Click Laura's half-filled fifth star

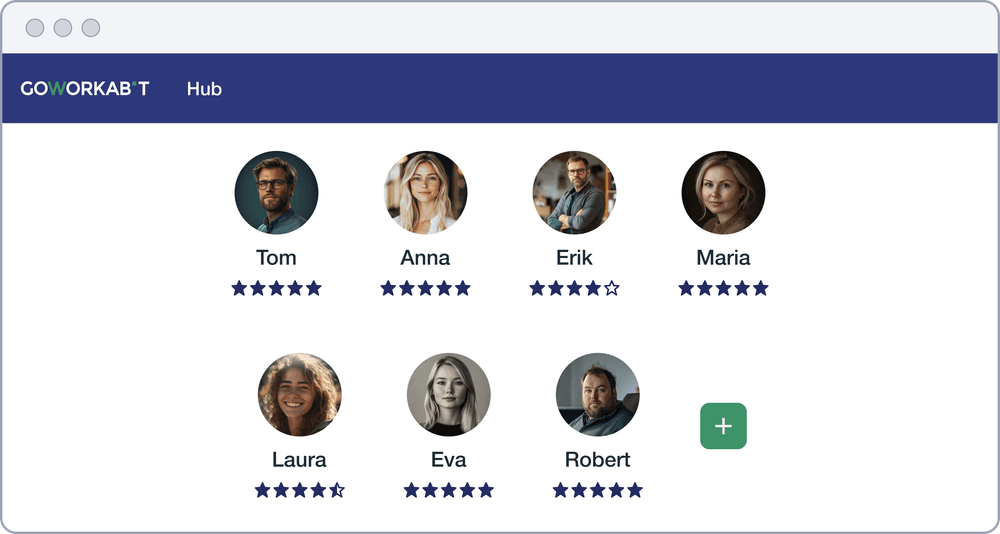point(337,490)
